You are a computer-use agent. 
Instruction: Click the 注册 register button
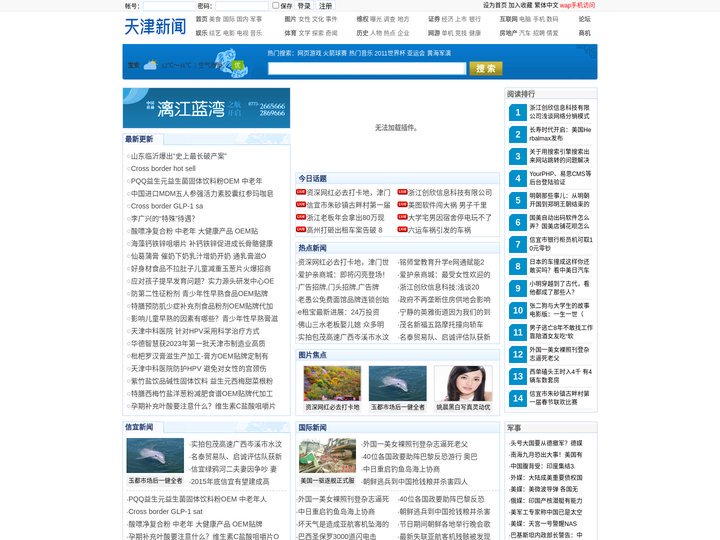coord(326,6)
